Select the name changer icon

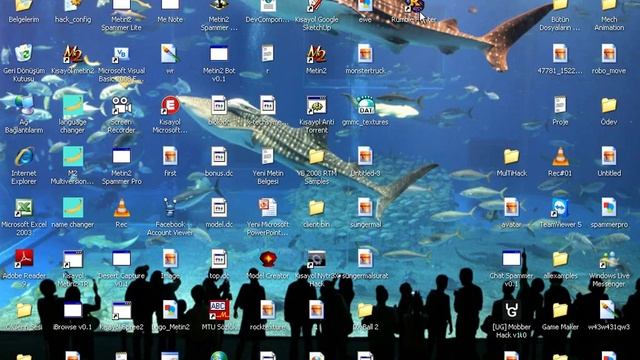[73, 208]
